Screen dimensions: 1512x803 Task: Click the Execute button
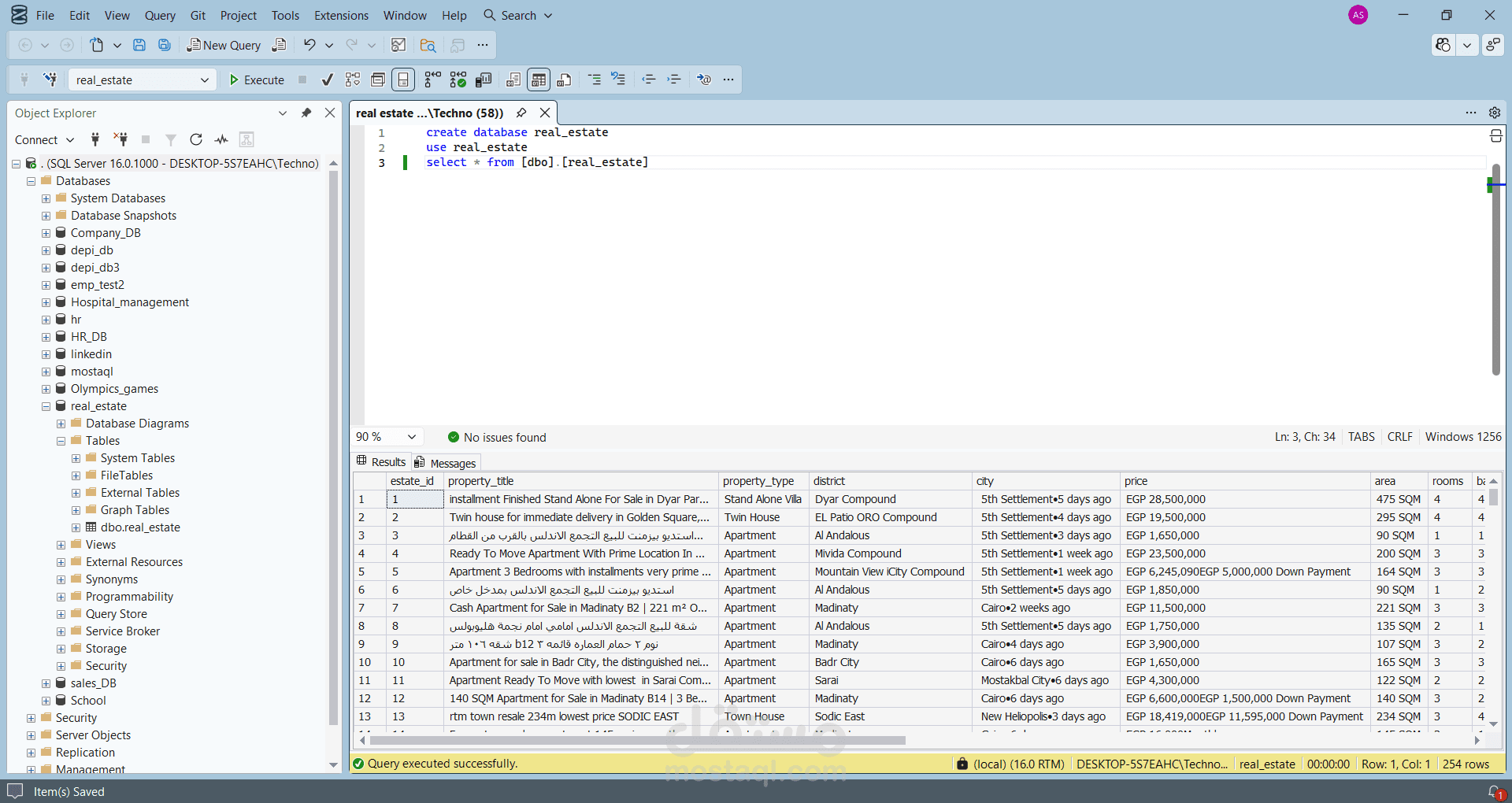click(x=256, y=80)
